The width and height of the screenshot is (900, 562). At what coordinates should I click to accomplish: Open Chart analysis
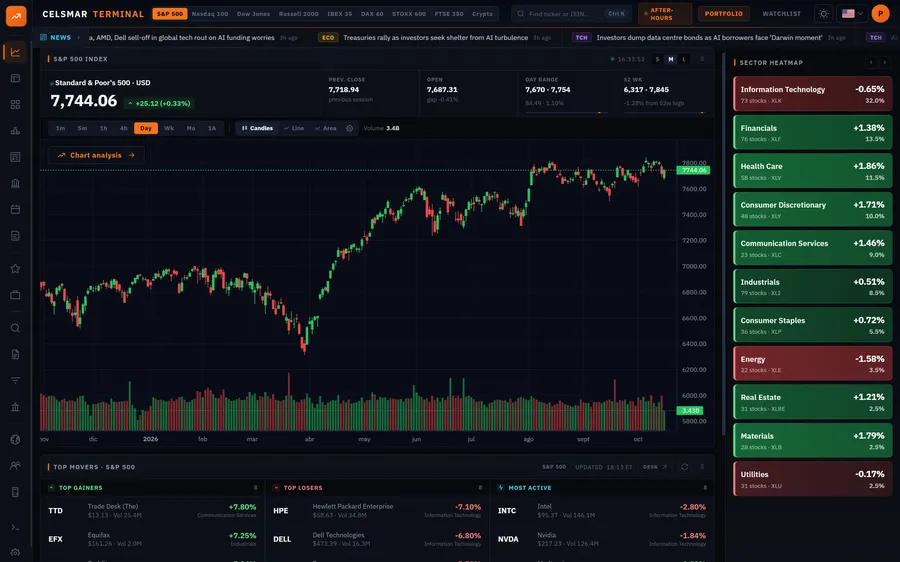pyautogui.click(x=96, y=156)
